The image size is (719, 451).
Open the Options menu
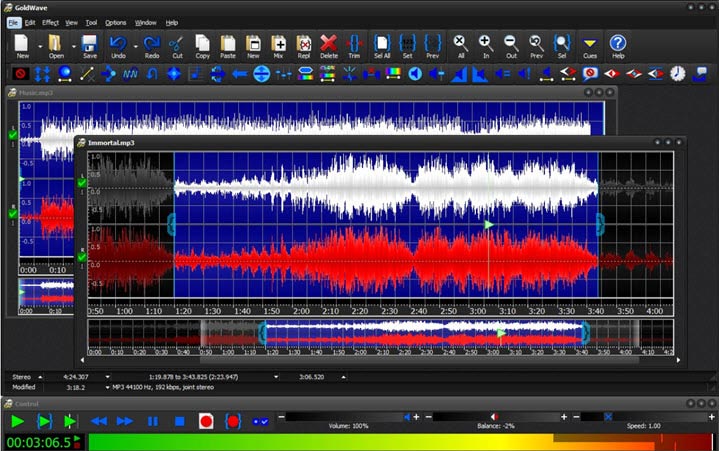(116, 22)
